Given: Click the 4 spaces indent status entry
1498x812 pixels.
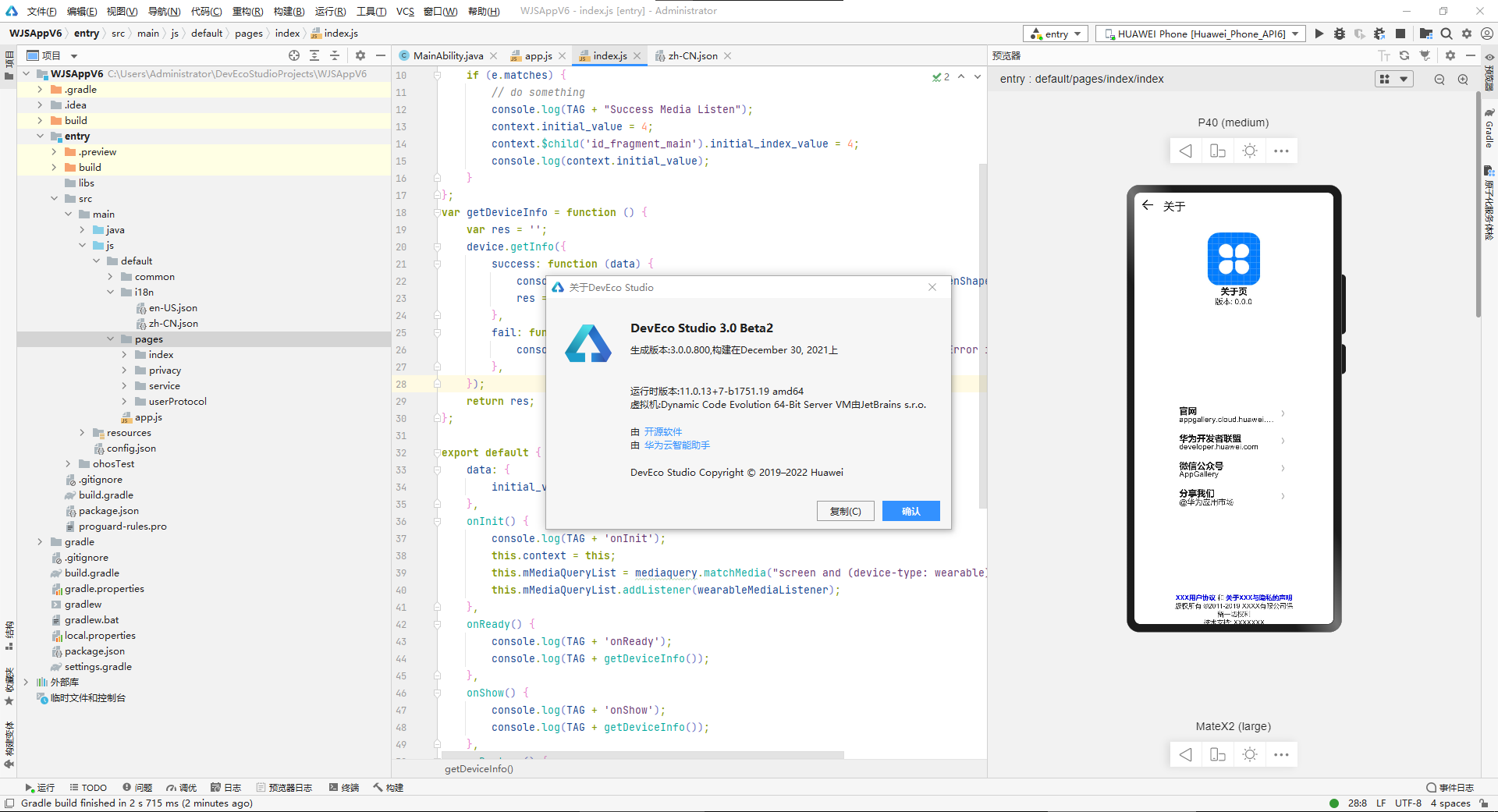Looking at the screenshot, I should pos(1450,803).
